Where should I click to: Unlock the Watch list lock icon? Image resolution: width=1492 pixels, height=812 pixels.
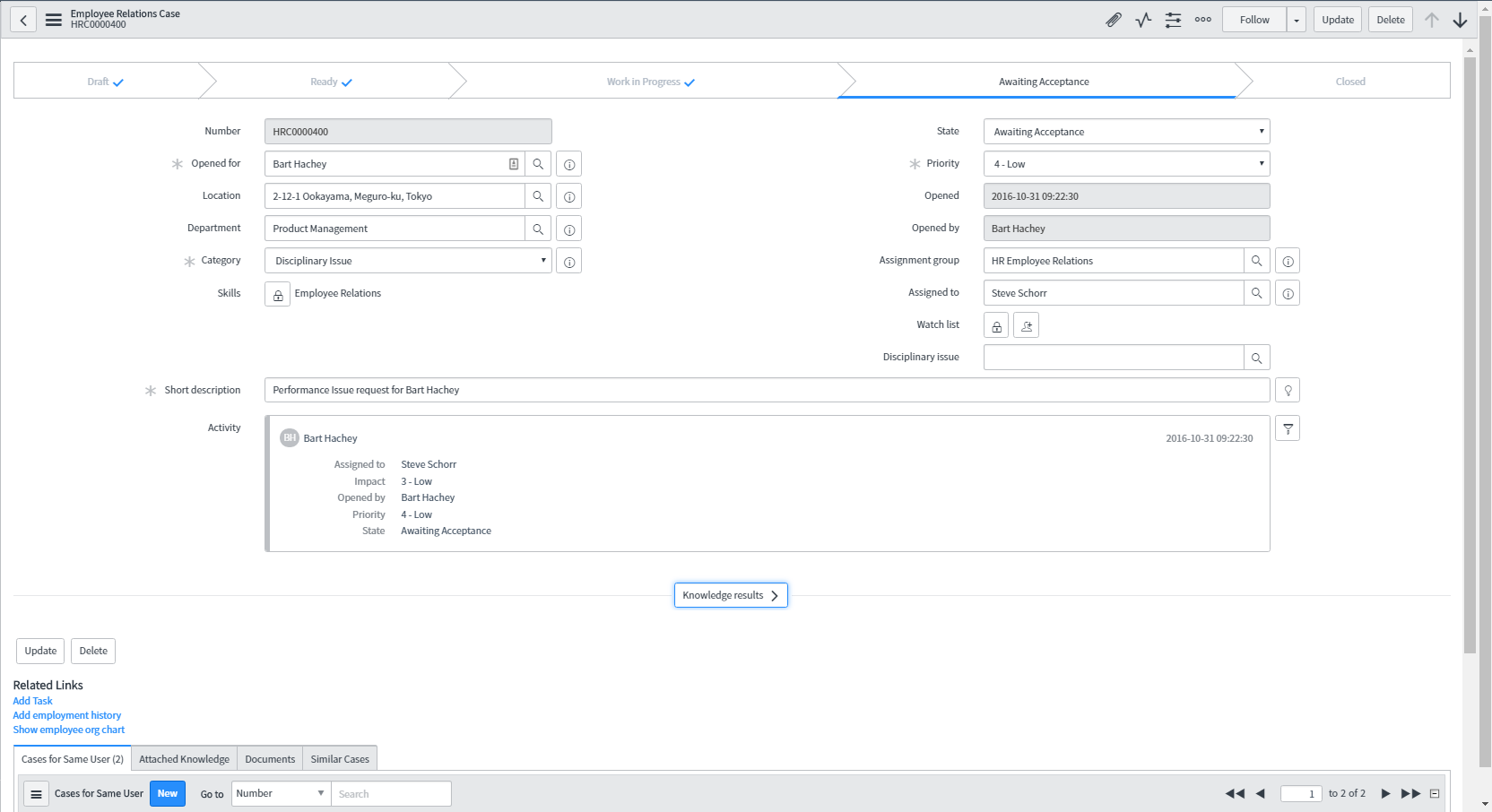(996, 325)
